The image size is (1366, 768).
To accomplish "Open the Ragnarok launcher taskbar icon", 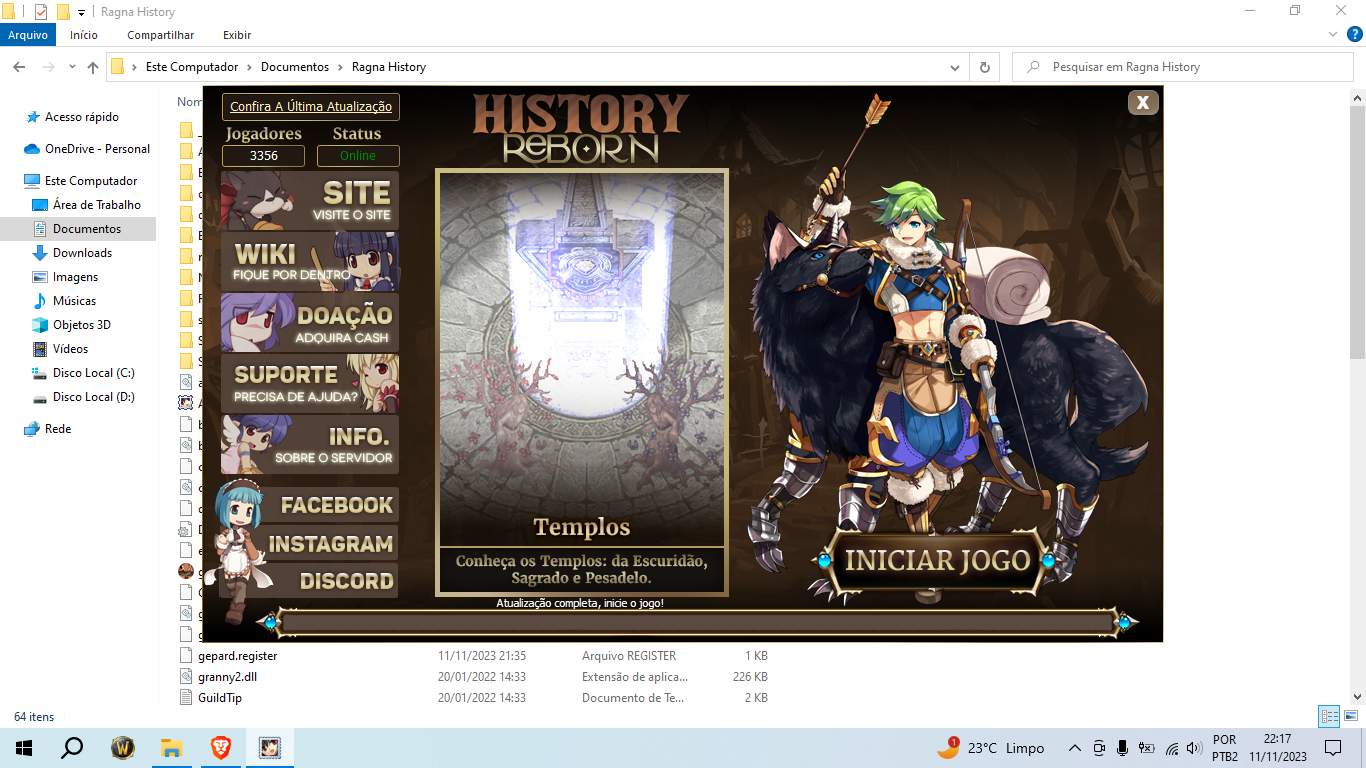I will coord(269,747).
